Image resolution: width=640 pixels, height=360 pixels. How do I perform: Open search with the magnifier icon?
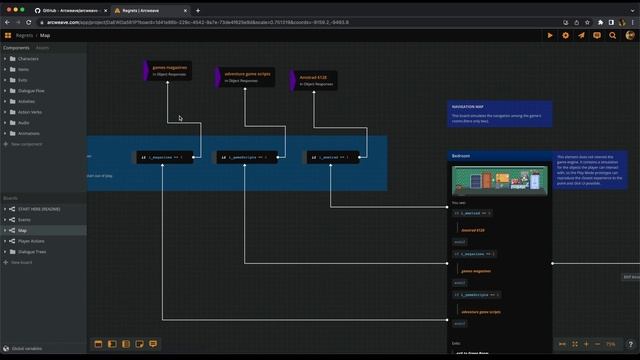pos(613,36)
